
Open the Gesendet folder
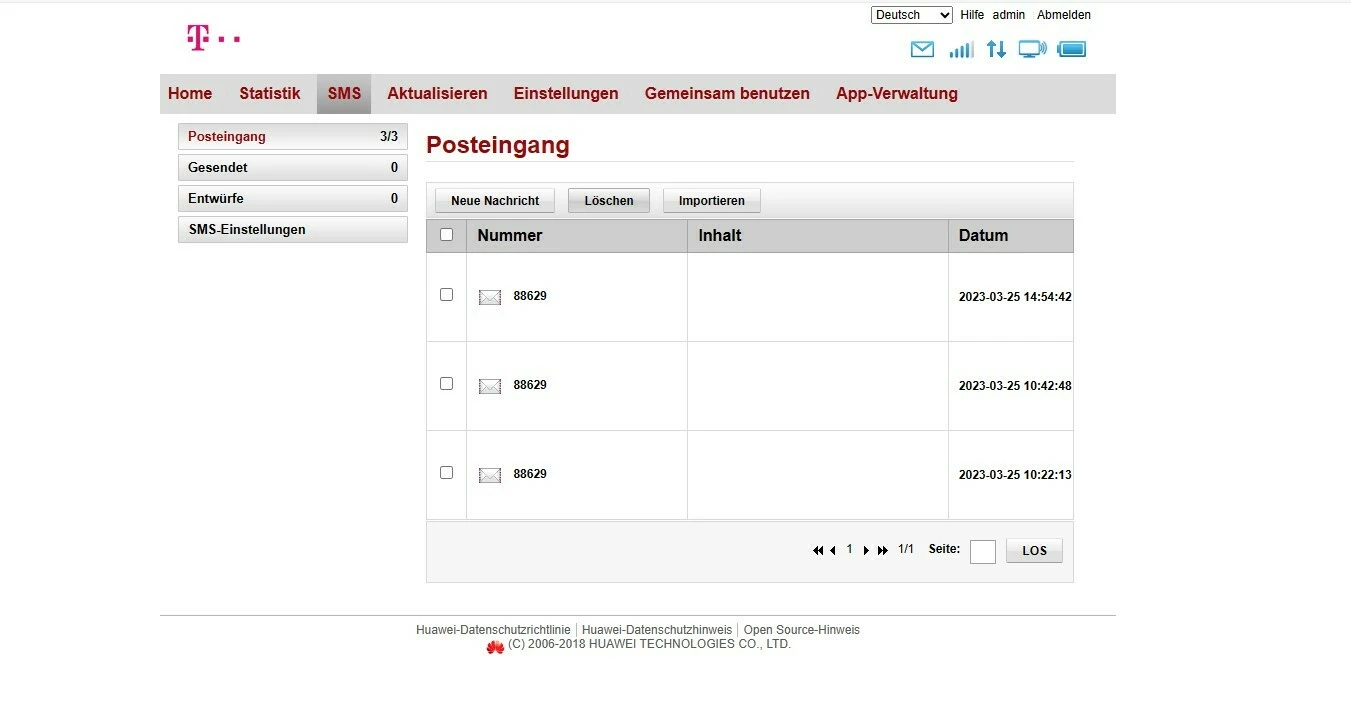click(293, 168)
